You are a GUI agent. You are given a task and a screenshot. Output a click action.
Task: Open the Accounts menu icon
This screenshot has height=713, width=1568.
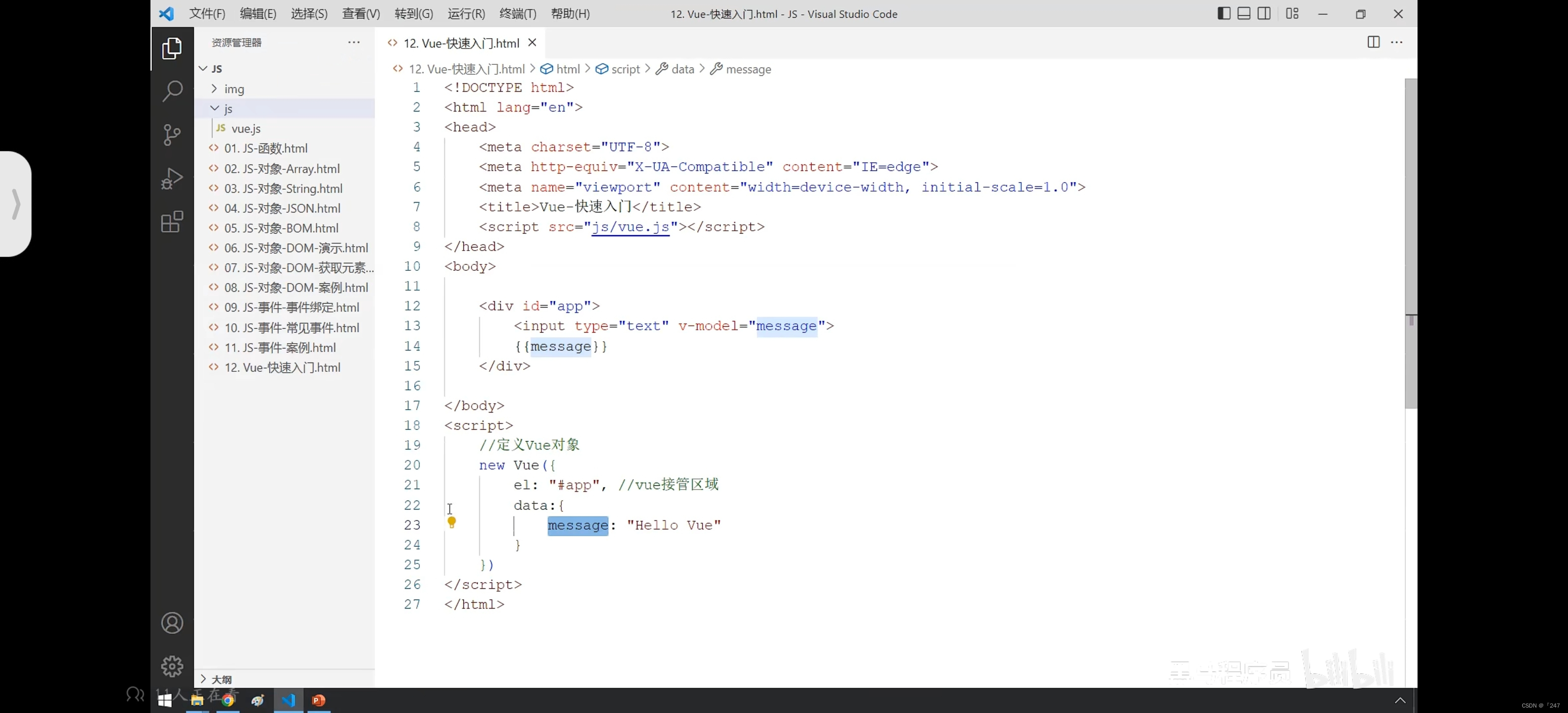[x=172, y=623]
